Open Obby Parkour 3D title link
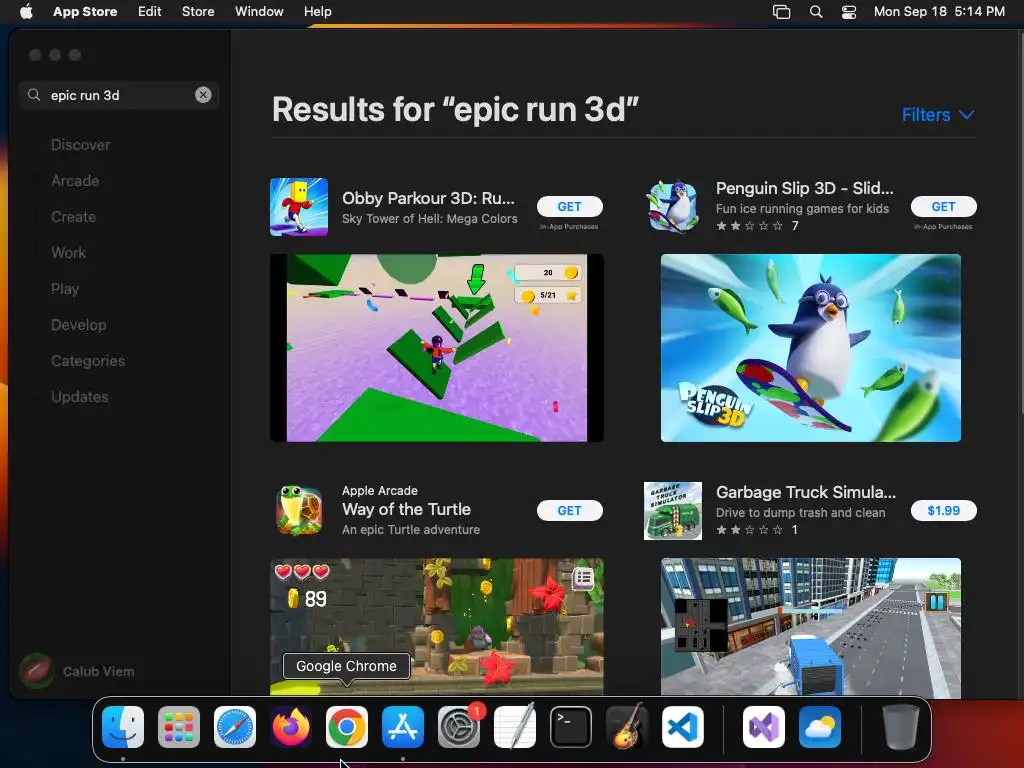Image resolution: width=1024 pixels, height=768 pixels. 428,198
